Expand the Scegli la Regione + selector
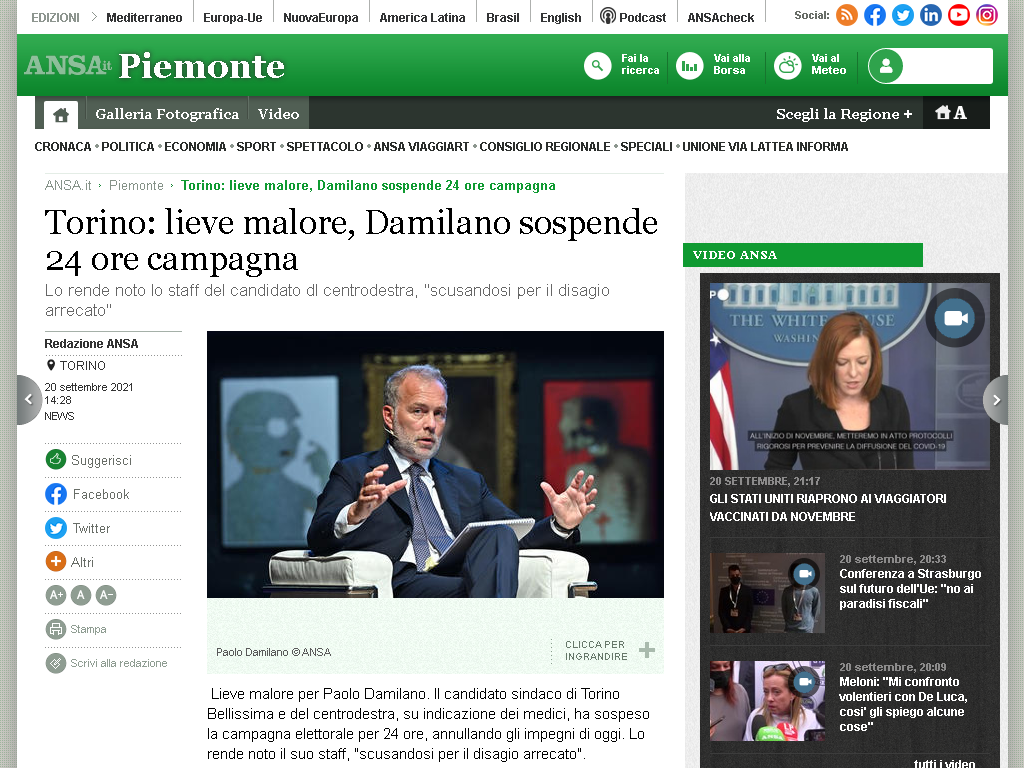Screen dimensions: 1024x768 coord(844,114)
